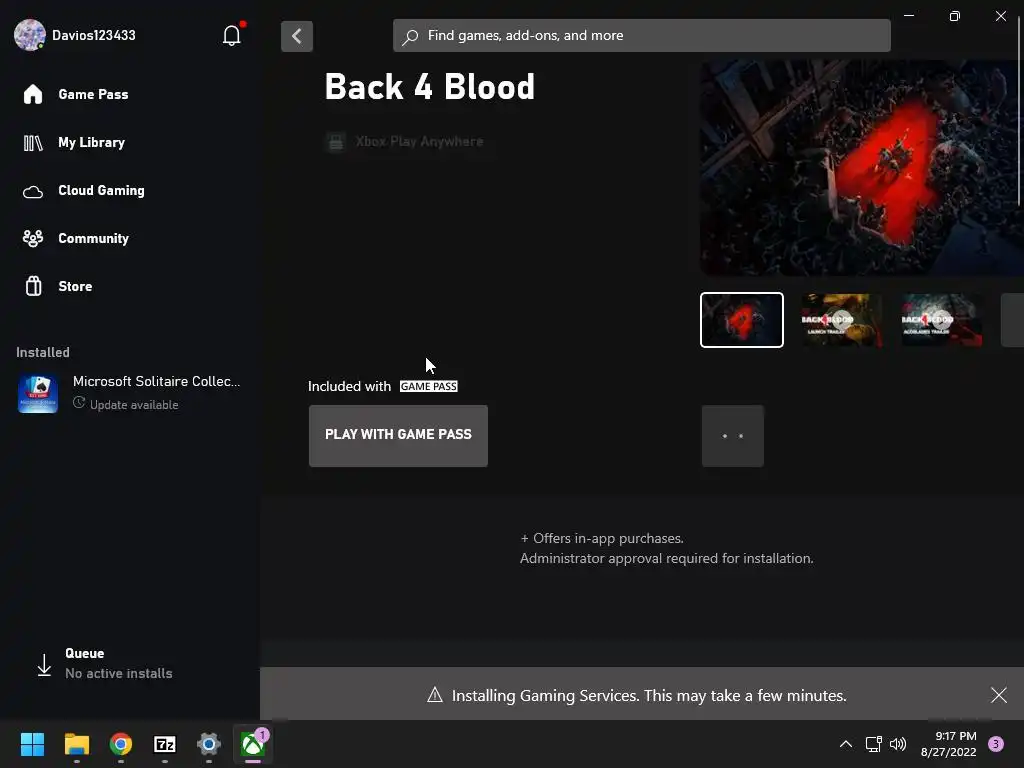Click the Queue download arrow icon
The width and height of the screenshot is (1024, 768).
click(x=44, y=665)
